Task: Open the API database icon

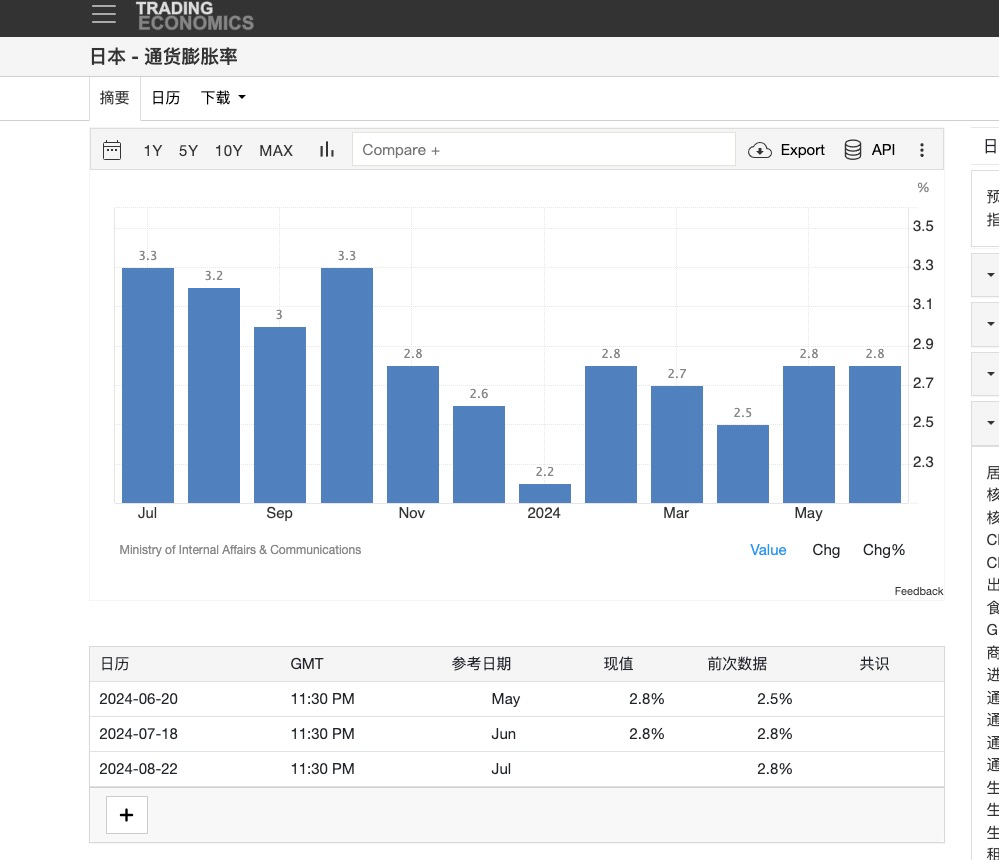Action: 853,150
